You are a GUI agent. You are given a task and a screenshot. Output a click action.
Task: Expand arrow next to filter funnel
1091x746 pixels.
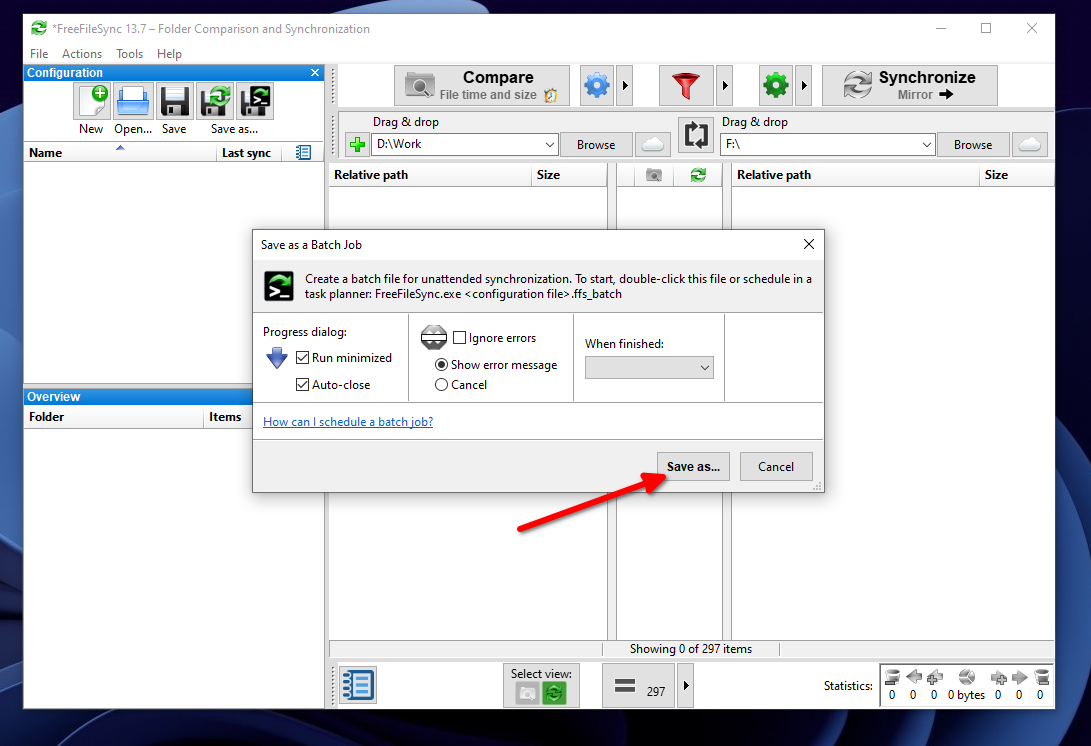725,86
